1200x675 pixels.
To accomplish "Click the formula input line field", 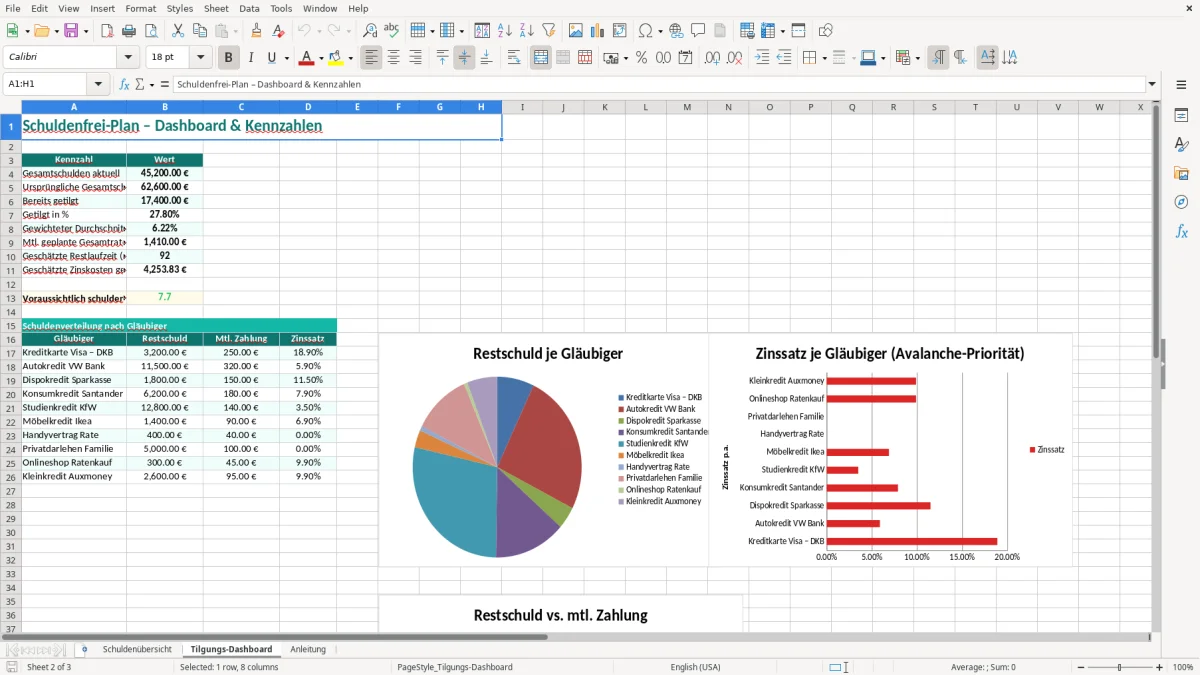I will [657, 84].
